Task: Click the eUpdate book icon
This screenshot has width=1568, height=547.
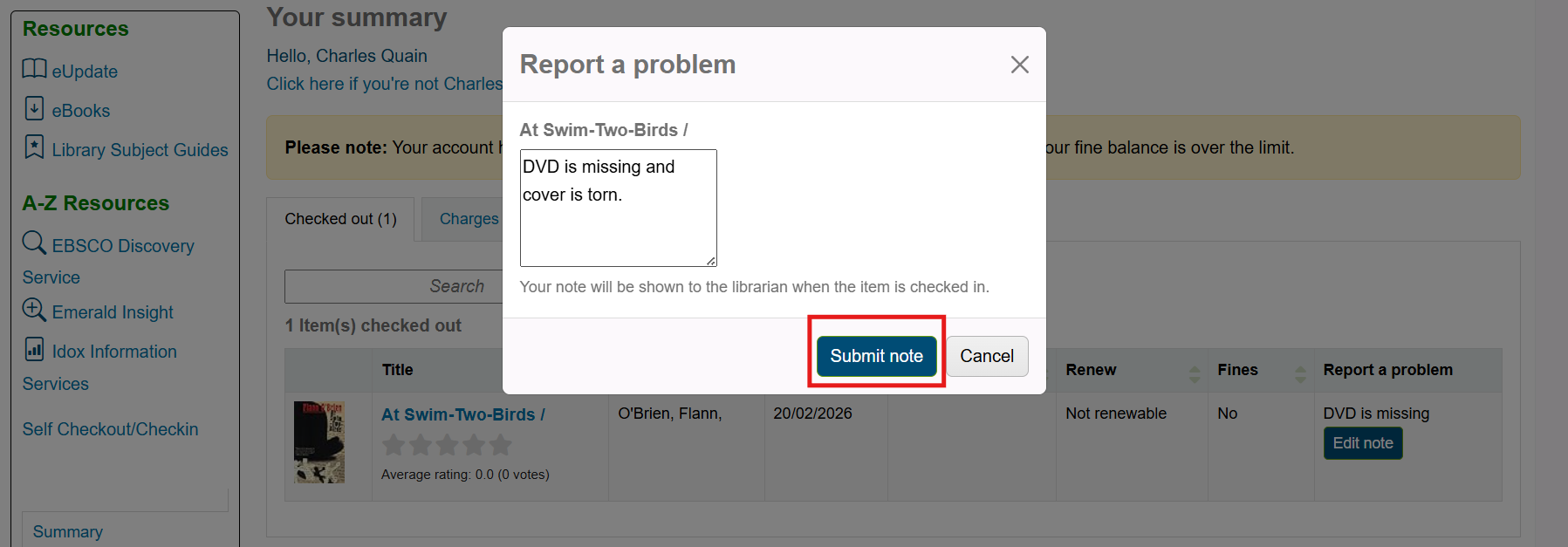Action: click(34, 69)
